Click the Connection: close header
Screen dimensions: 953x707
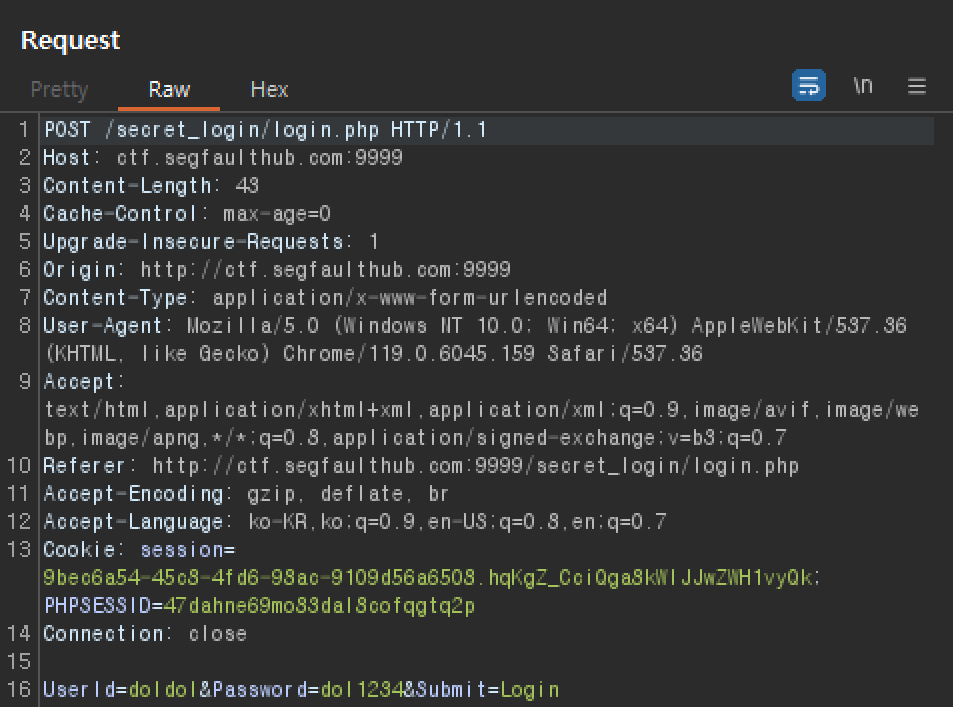click(x=145, y=634)
